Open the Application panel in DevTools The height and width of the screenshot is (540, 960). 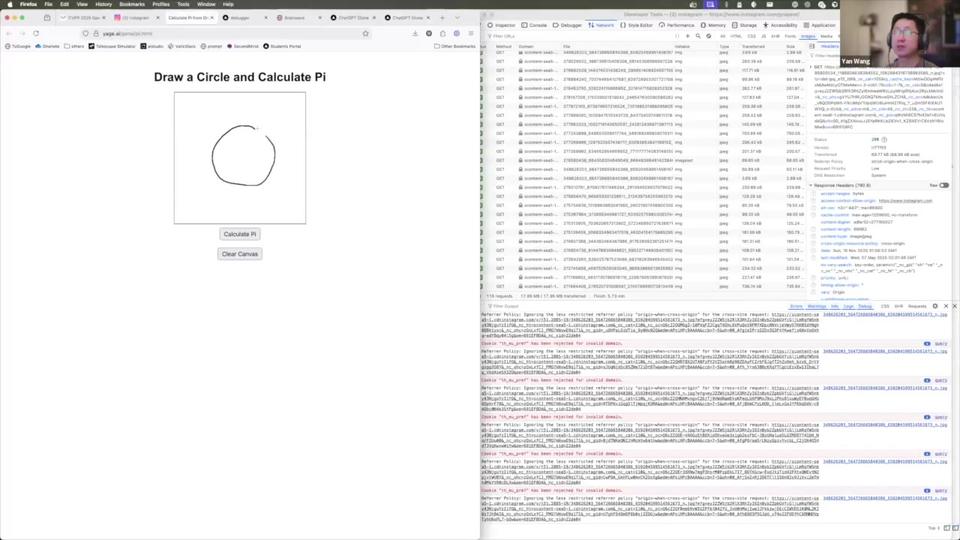(820, 25)
